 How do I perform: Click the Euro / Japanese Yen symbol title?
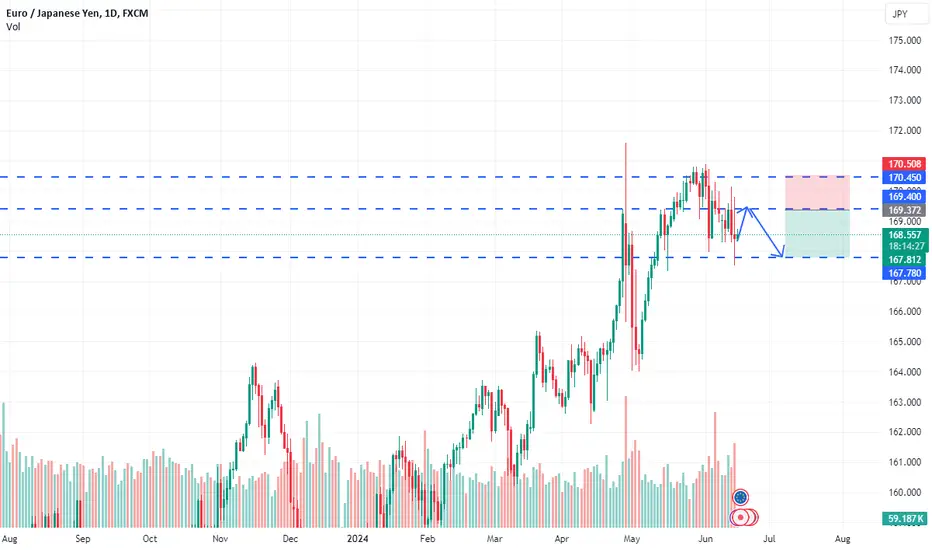pos(77,13)
